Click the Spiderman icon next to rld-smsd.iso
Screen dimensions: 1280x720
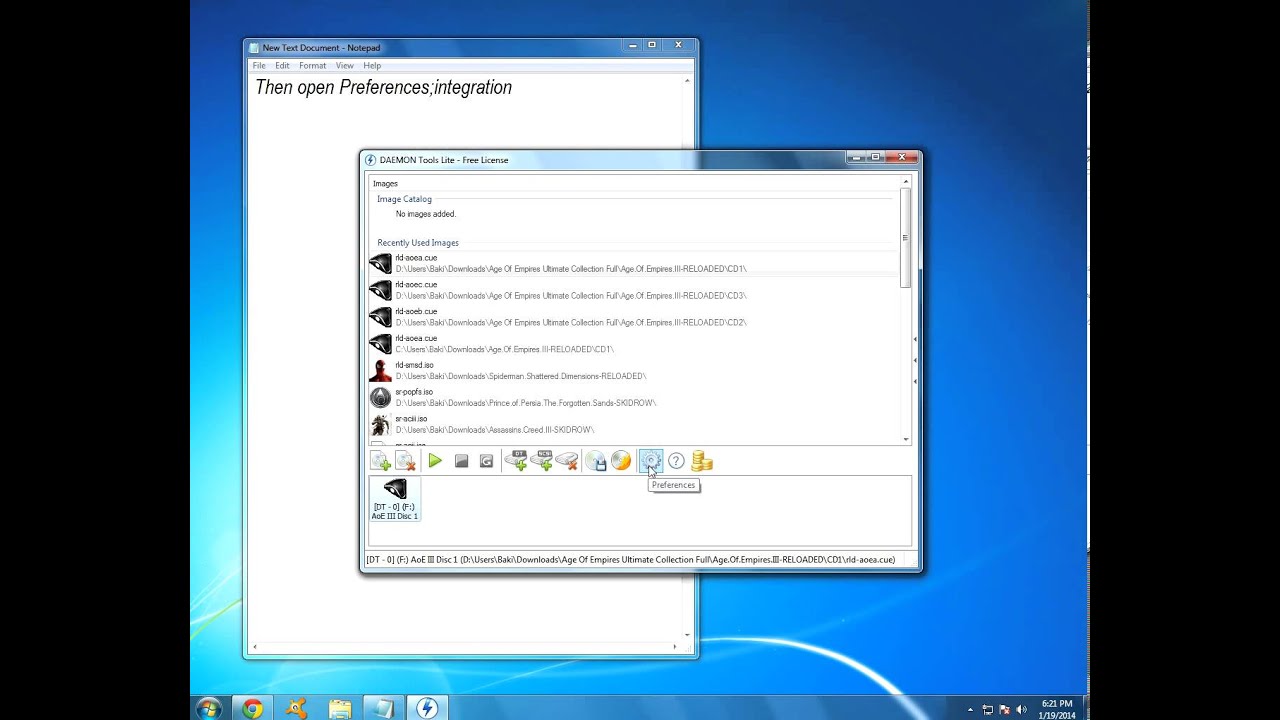[380, 371]
